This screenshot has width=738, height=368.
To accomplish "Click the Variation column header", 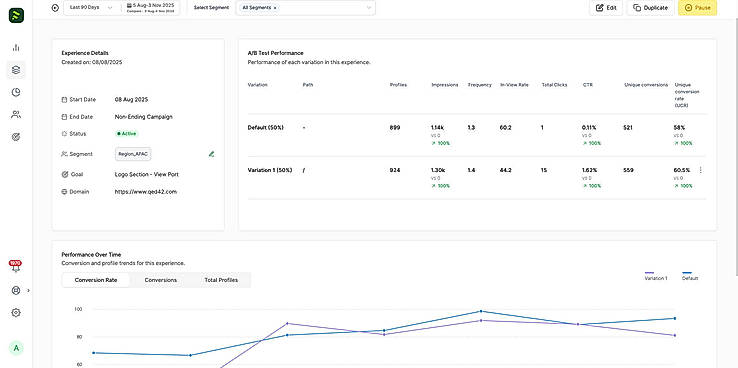I will pyautogui.click(x=257, y=85).
